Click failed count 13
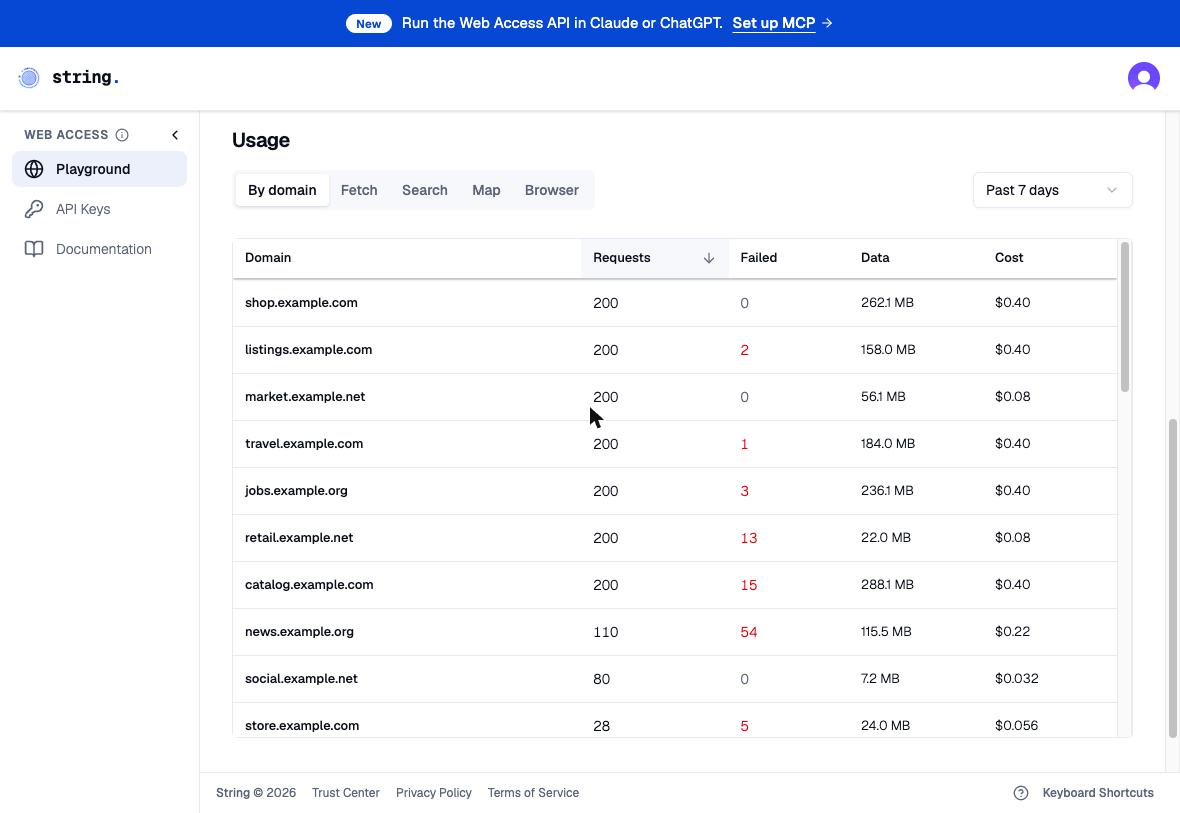This screenshot has height=813, width=1180. coord(749,538)
